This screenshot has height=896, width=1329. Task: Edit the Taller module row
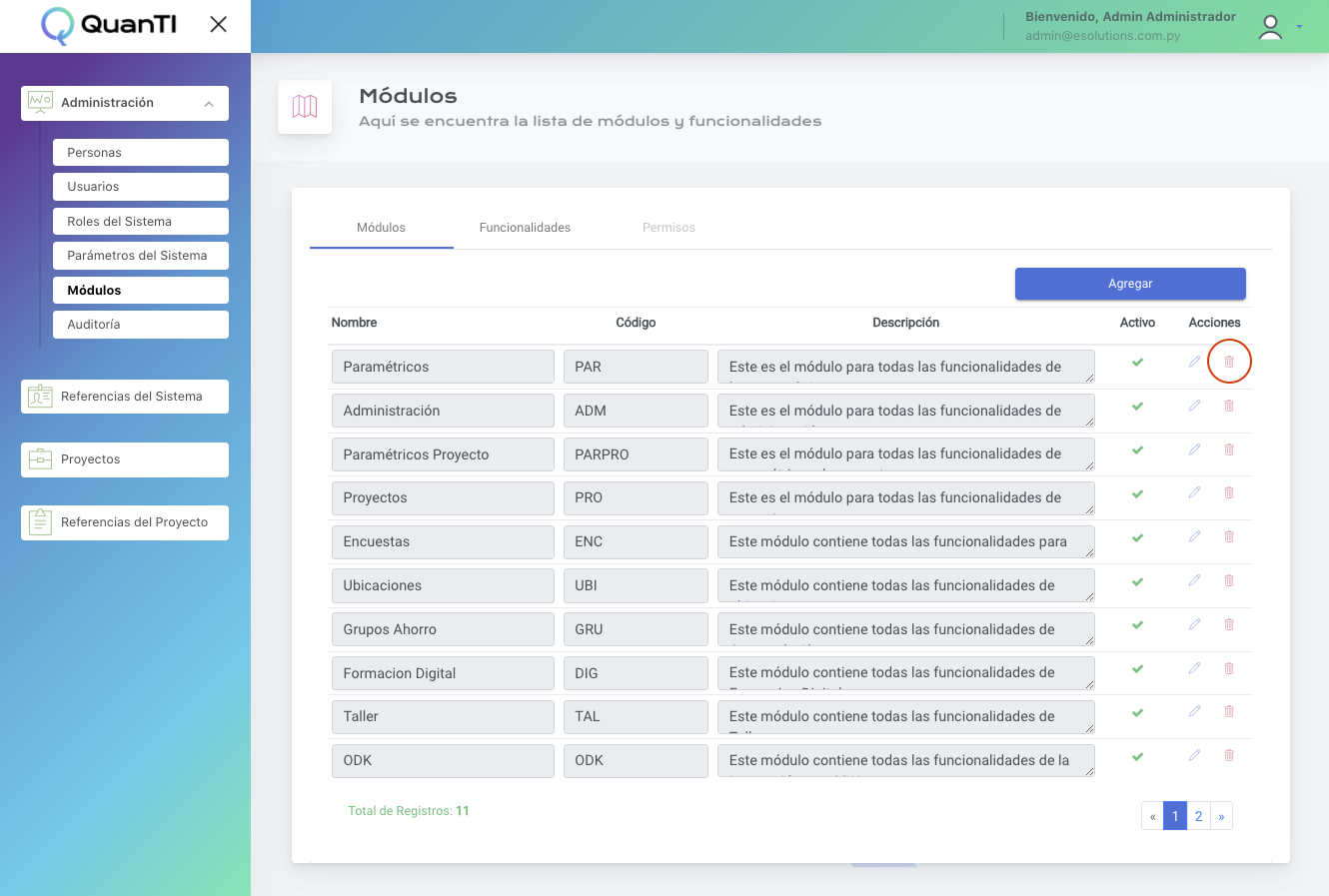[1194, 711]
